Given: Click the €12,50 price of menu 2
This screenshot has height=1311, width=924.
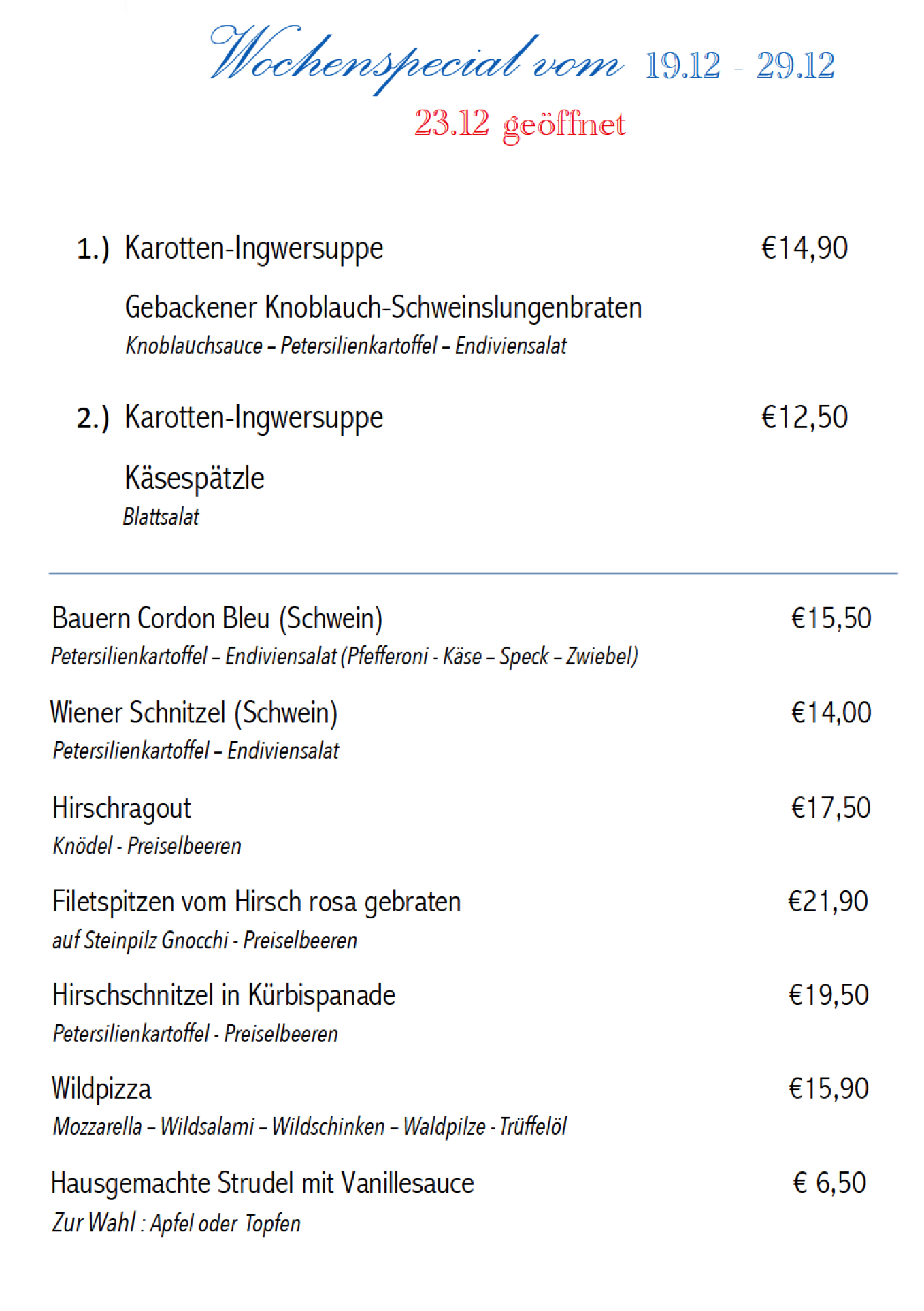Looking at the screenshot, I should click(804, 417).
